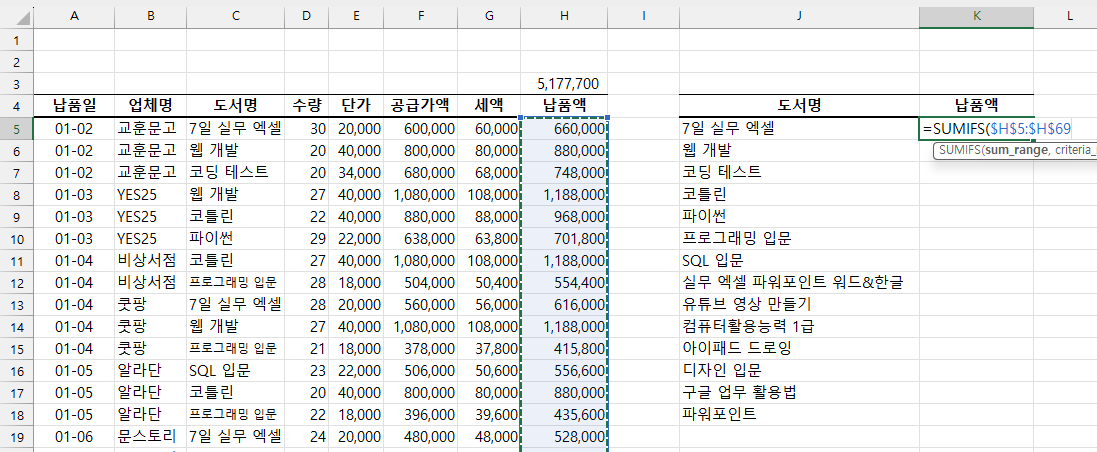Click the 납품액 header in column K
Image resolution: width=1097 pixels, height=452 pixels.
(976, 106)
